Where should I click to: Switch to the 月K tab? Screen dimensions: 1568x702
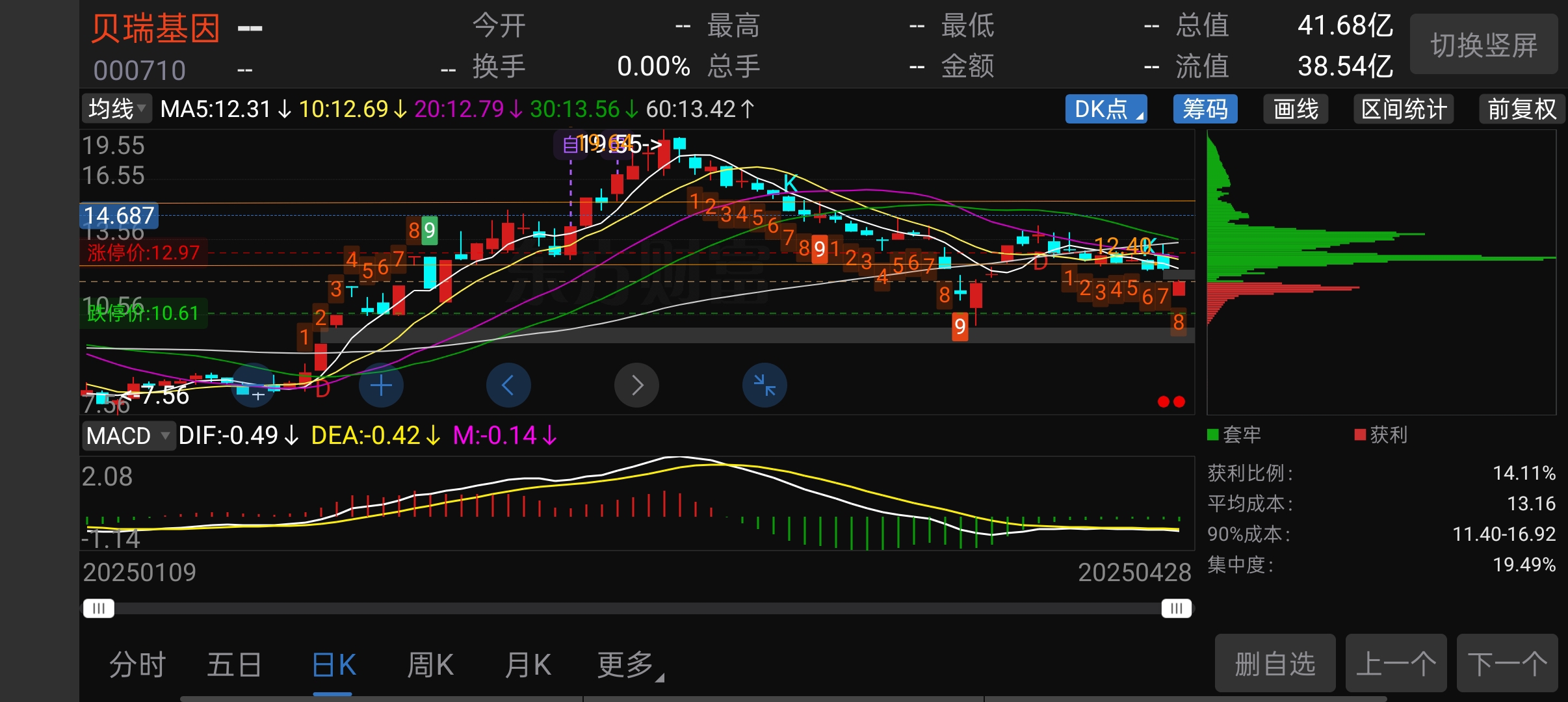tap(528, 665)
